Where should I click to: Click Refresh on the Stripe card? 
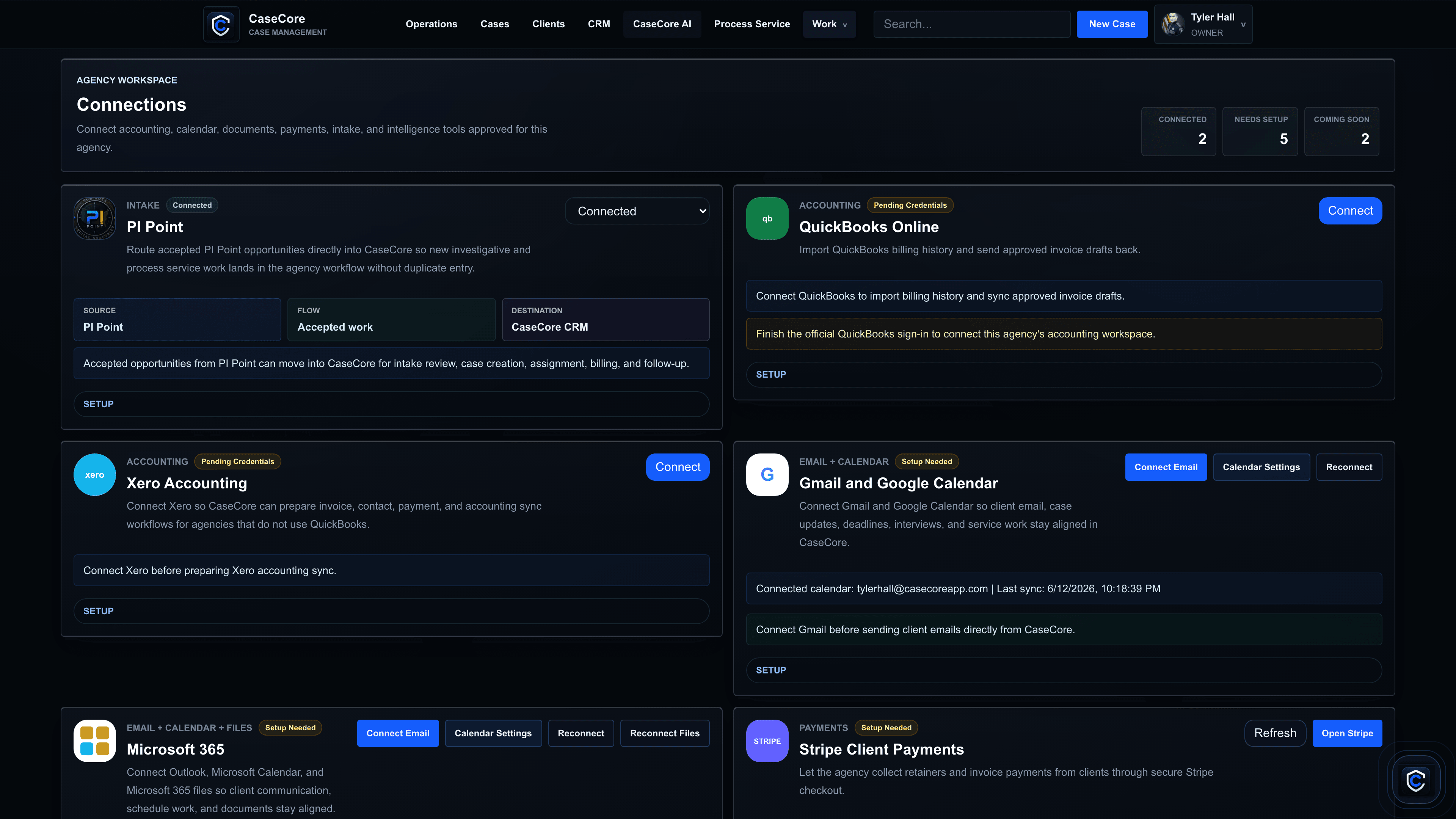(x=1275, y=733)
